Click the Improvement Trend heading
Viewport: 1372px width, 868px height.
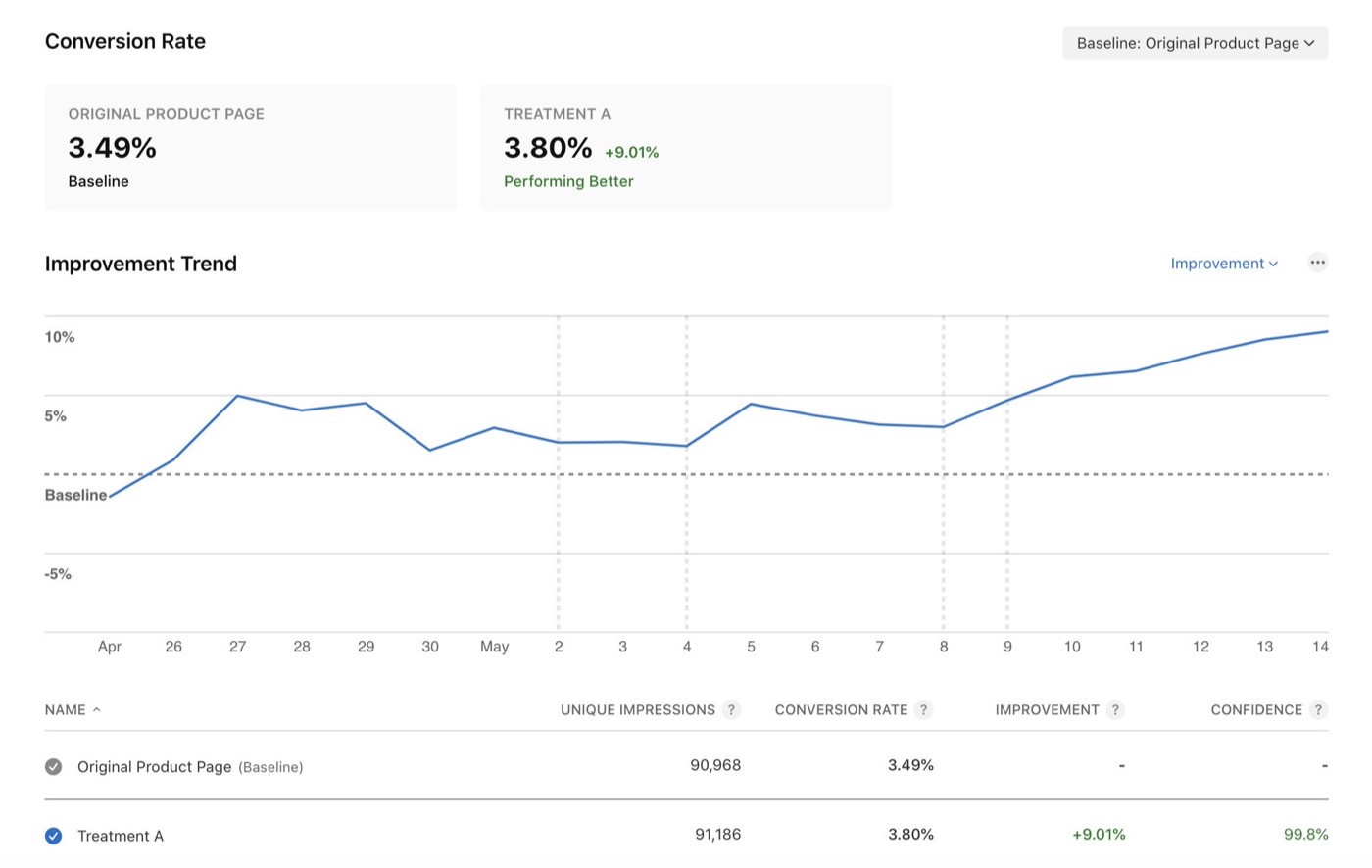click(141, 264)
